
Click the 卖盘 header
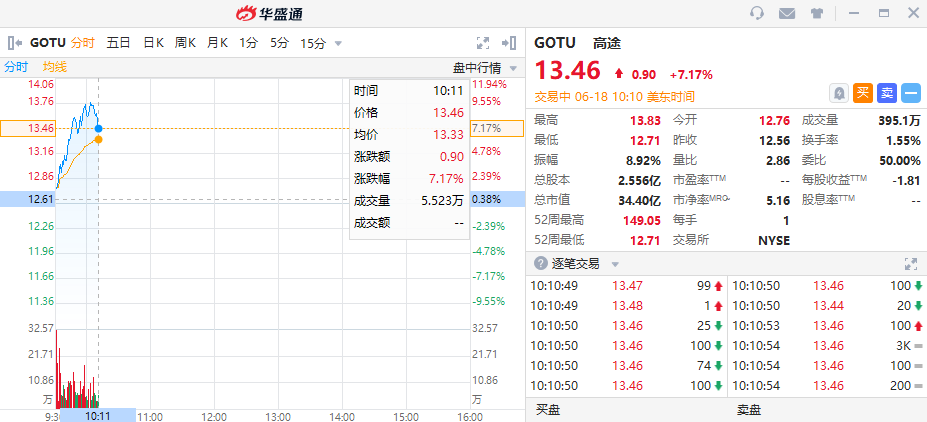tap(748, 410)
